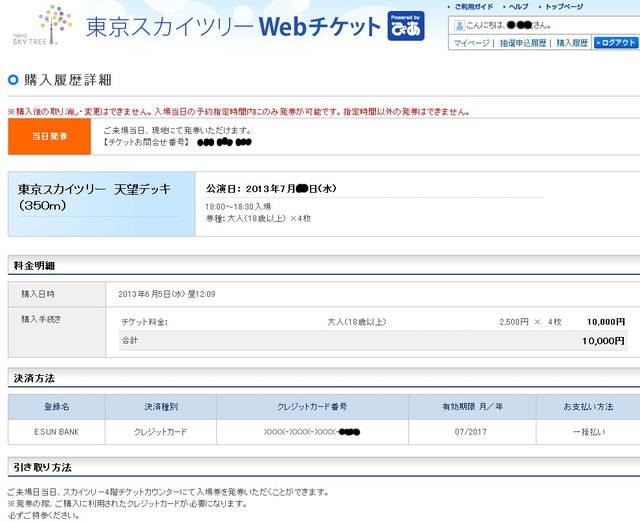Click the 必ずご持参ください note
The image size is (640, 522).
tap(44, 515)
